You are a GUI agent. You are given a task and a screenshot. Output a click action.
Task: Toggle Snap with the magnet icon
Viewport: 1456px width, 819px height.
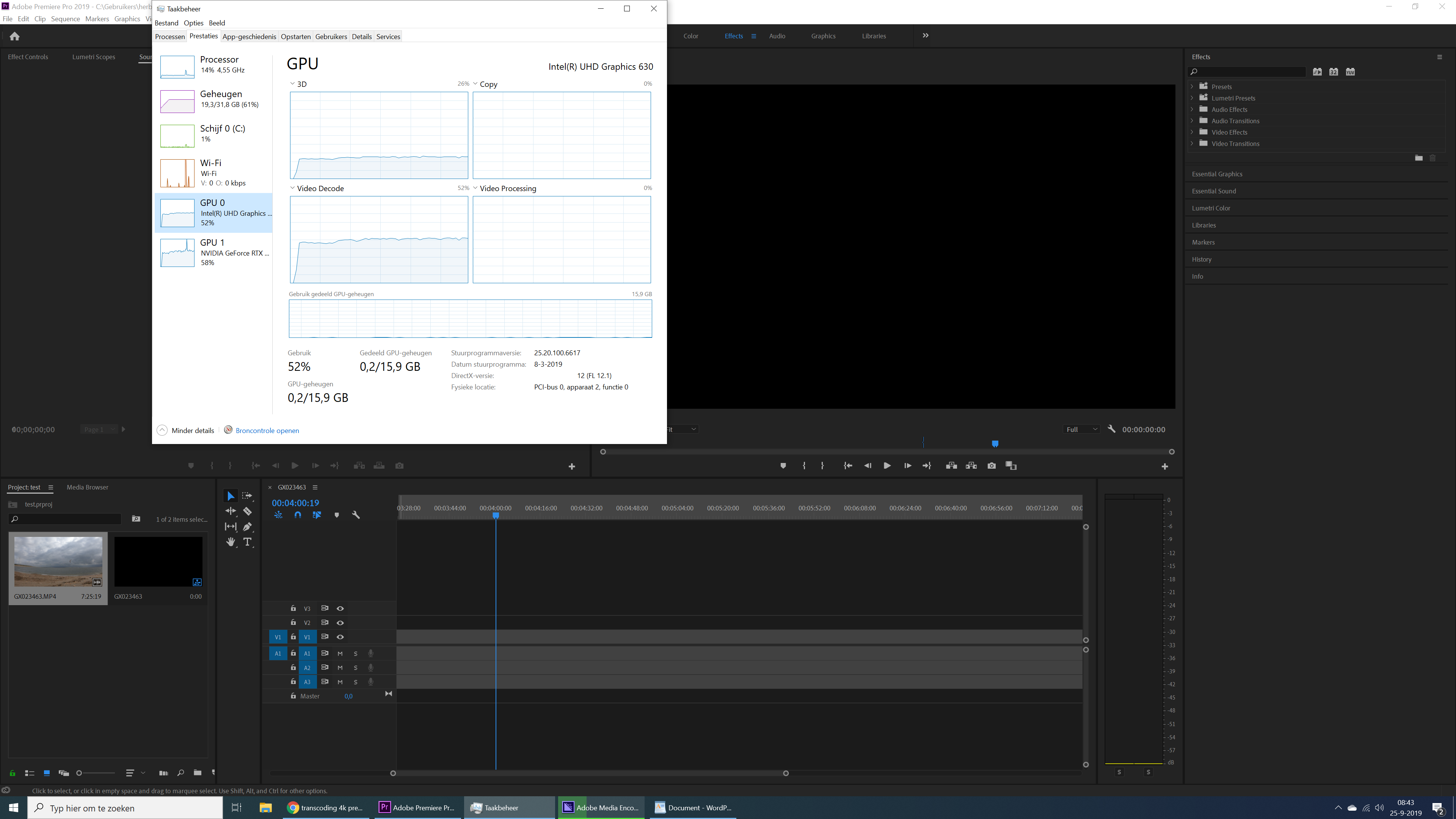click(298, 515)
